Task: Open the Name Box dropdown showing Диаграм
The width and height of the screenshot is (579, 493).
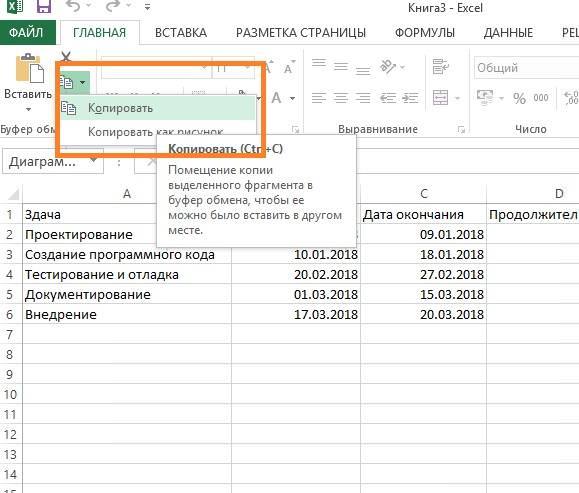Action: pyautogui.click(x=94, y=160)
